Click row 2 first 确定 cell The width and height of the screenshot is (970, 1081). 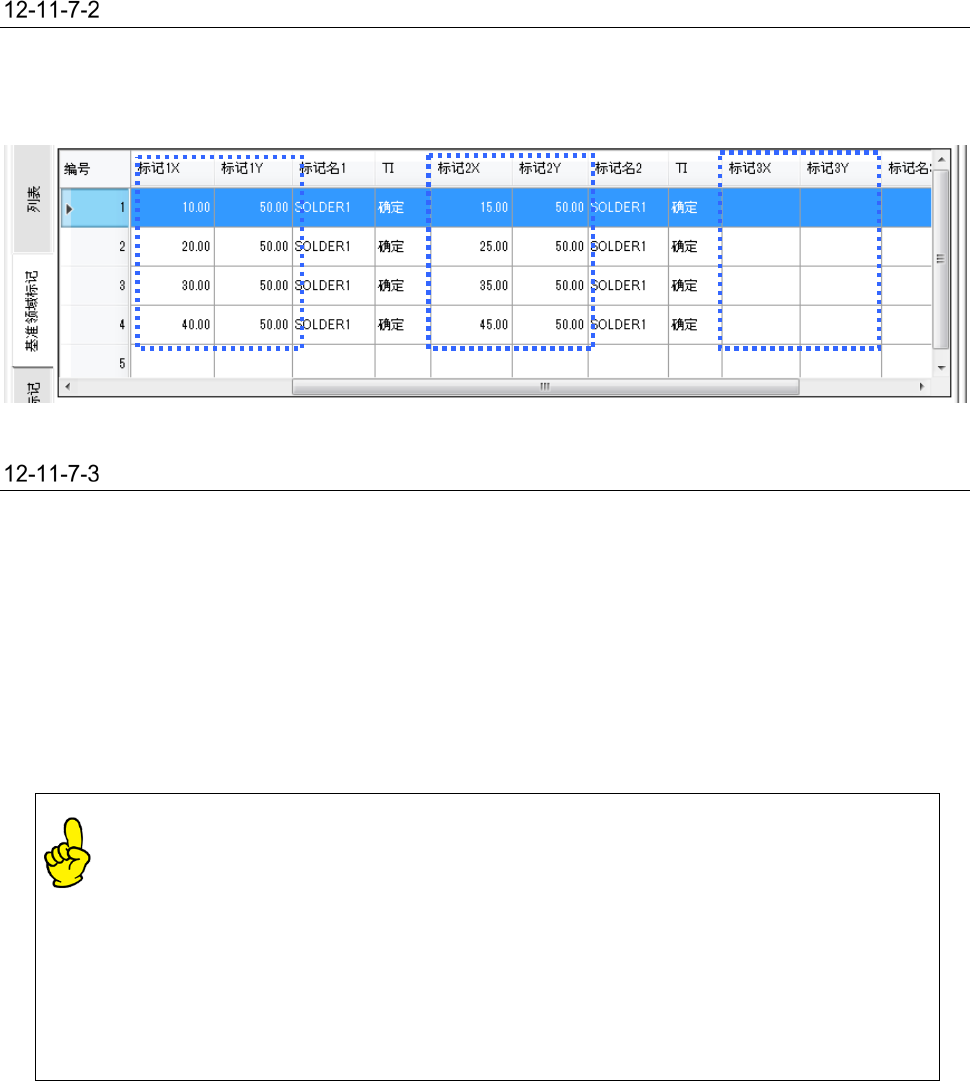403,247
